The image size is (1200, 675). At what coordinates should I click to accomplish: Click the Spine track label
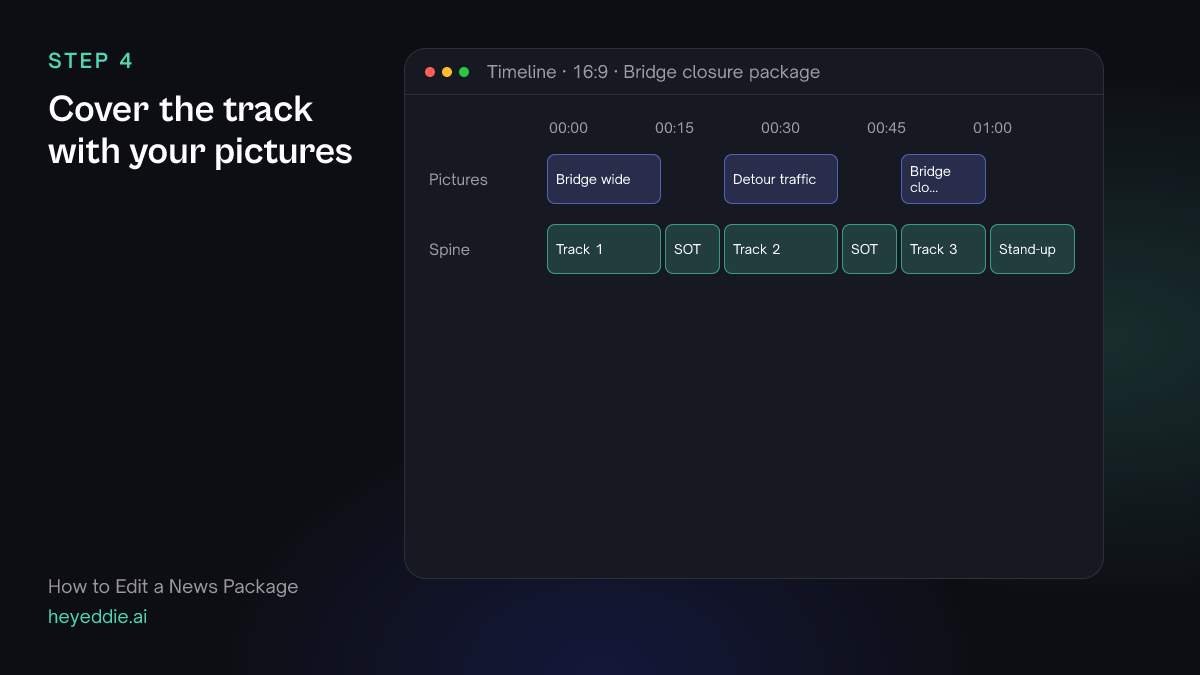449,250
